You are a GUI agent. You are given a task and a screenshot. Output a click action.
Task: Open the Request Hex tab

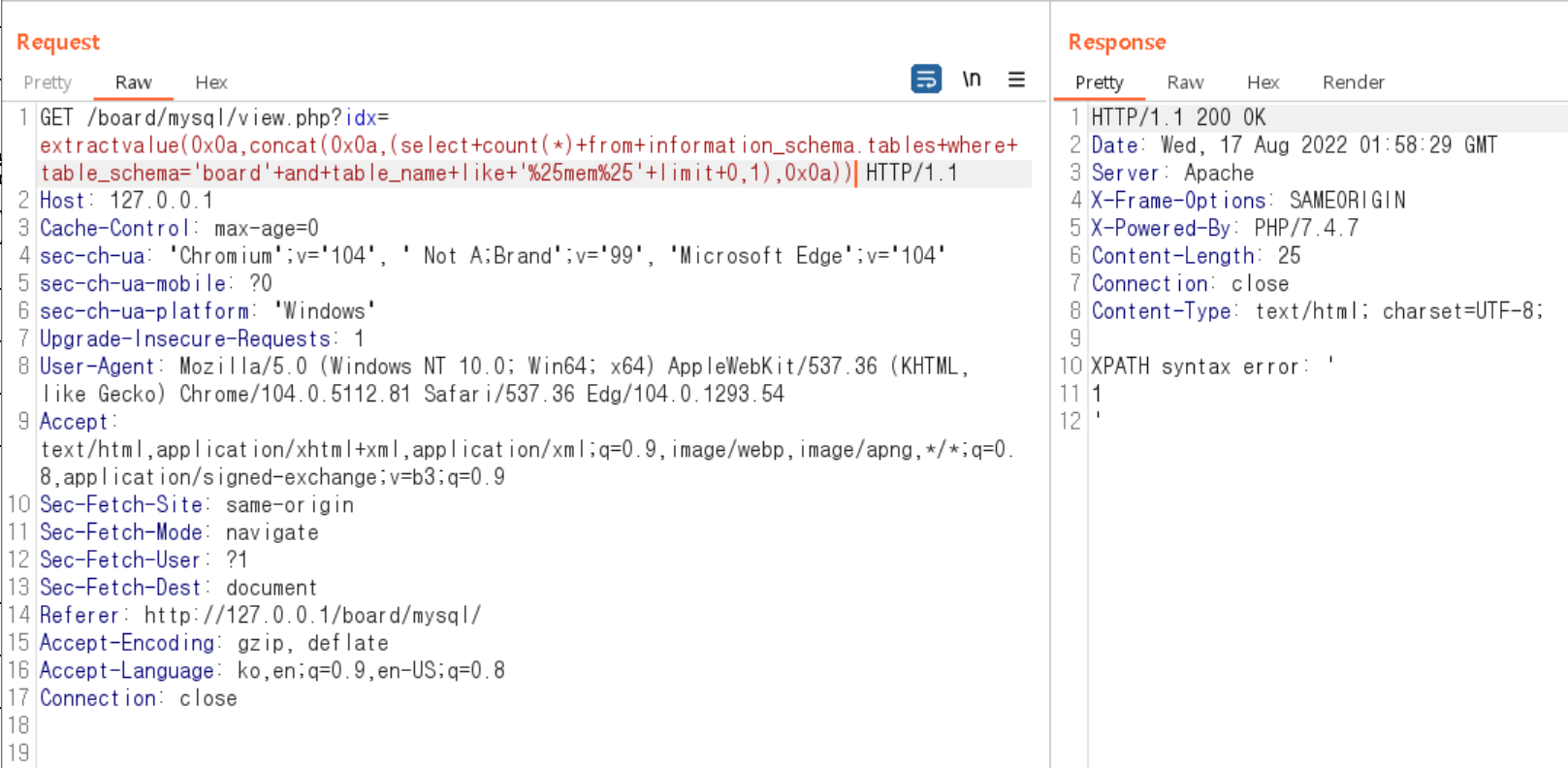click(x=211, y=82)
